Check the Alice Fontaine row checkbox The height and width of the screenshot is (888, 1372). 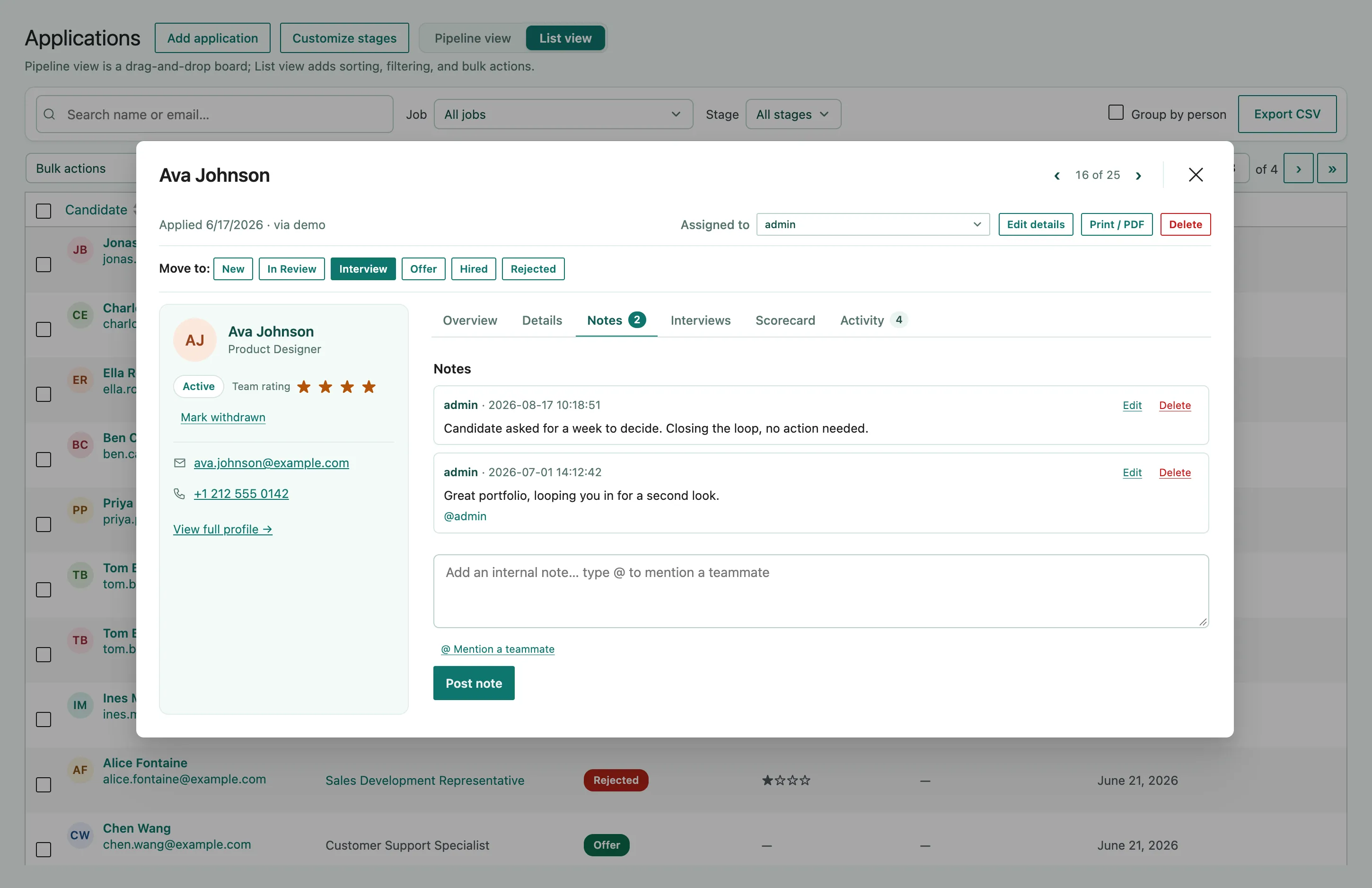tap(44, 785)
